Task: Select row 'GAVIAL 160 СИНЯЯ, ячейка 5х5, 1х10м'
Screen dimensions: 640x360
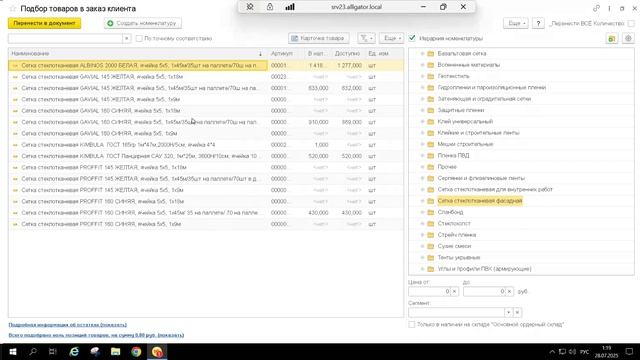Action: (206, 111)
